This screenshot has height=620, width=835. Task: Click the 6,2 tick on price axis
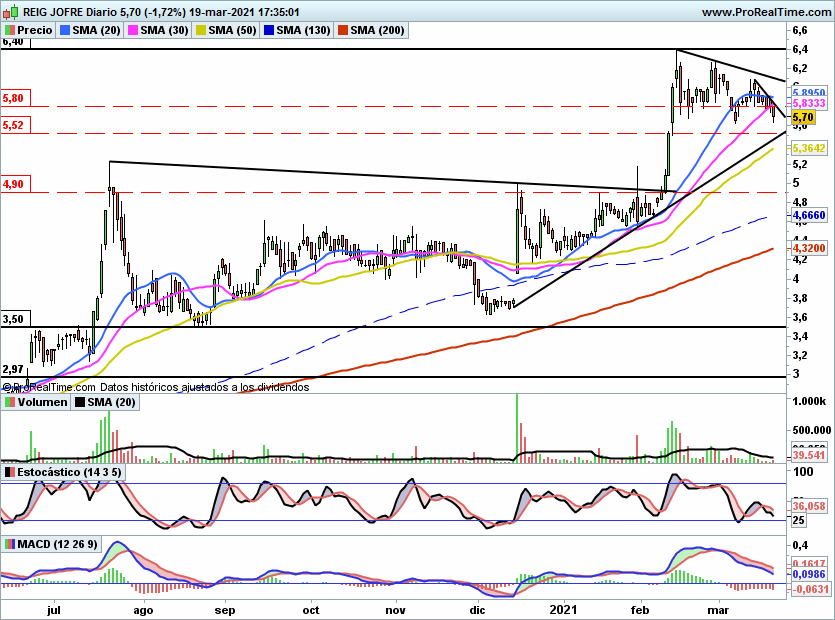pyautogui.click(x=800, y=69)
